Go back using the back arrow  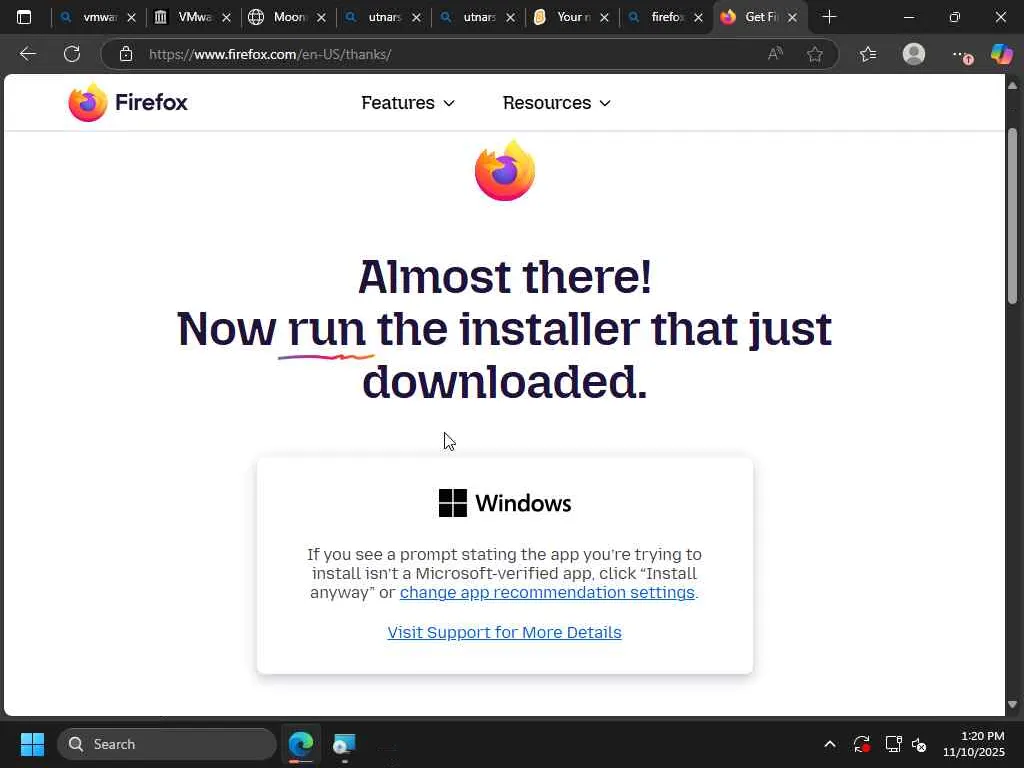tap(27, 54)
